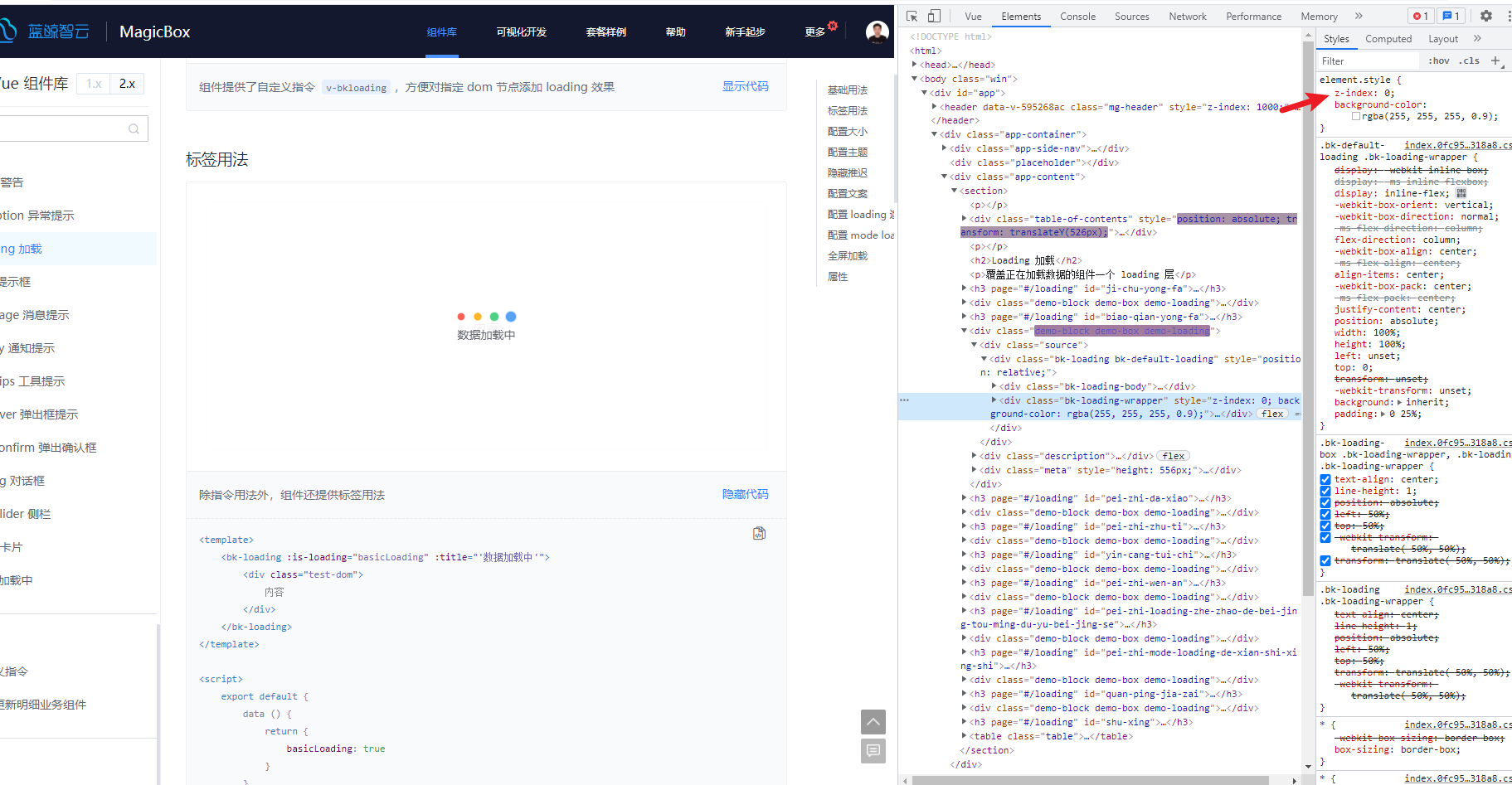Copy code with the clipboard icon

click(x=758, y=533)
